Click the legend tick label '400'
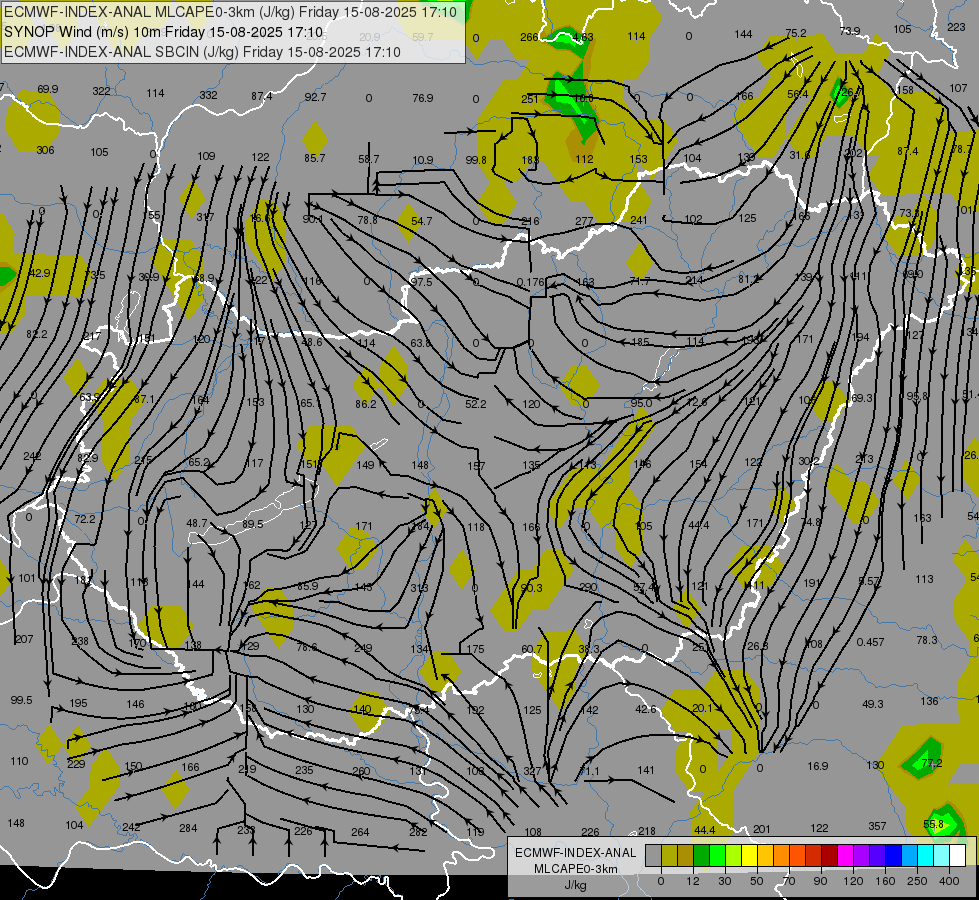Screen dimensions: 979x900 pos(949,881)
